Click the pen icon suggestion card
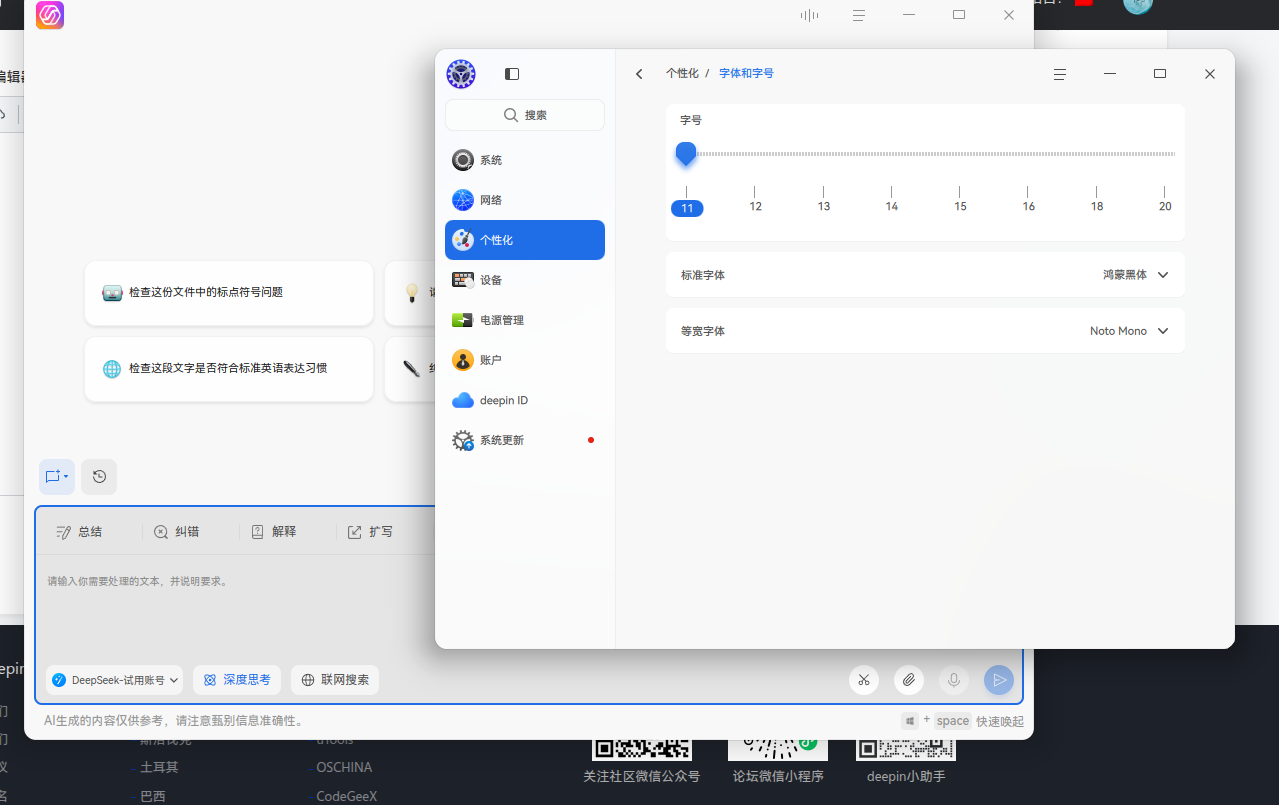 (410, 369)
